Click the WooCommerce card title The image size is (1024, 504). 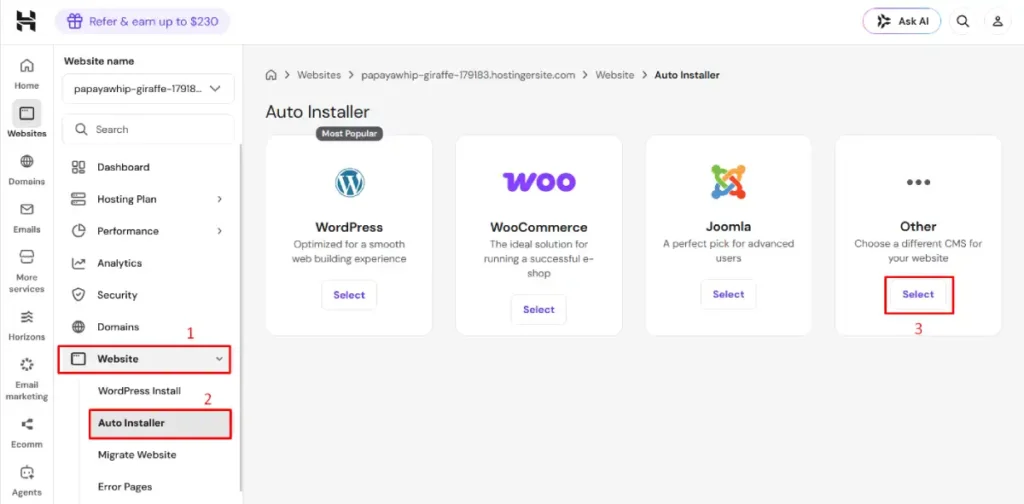point(539,228)
